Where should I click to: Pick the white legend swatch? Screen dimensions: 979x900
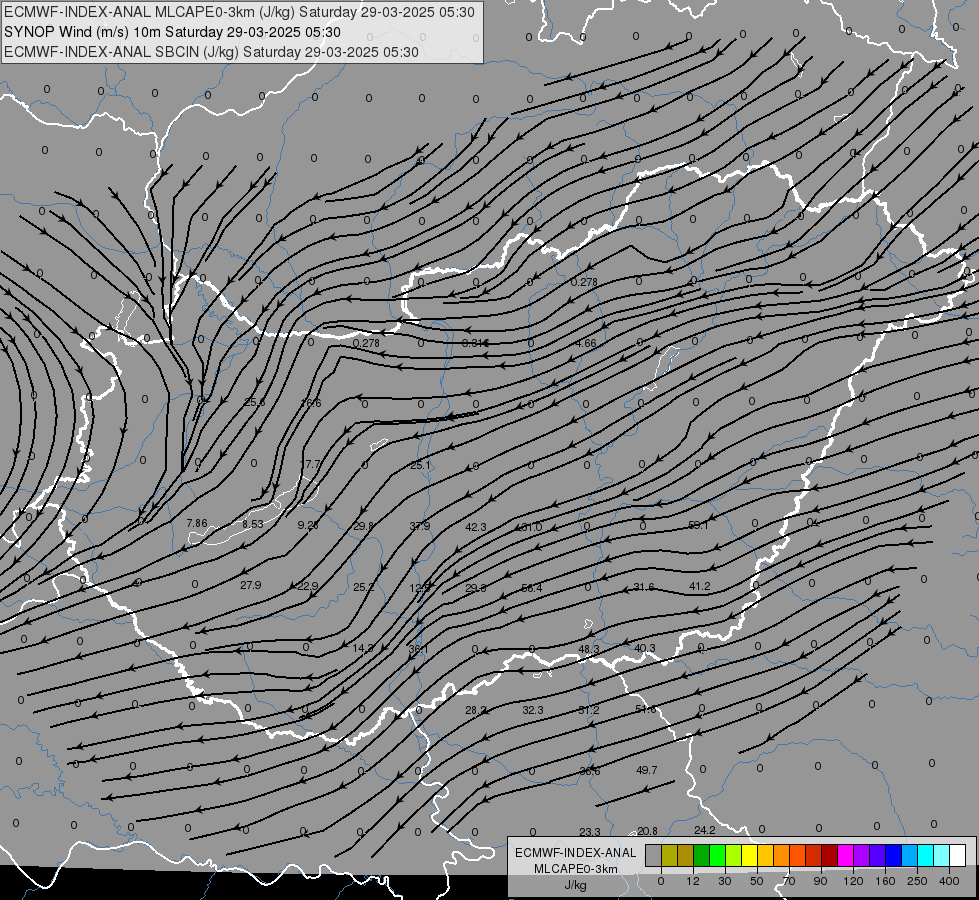click(957, 855)
